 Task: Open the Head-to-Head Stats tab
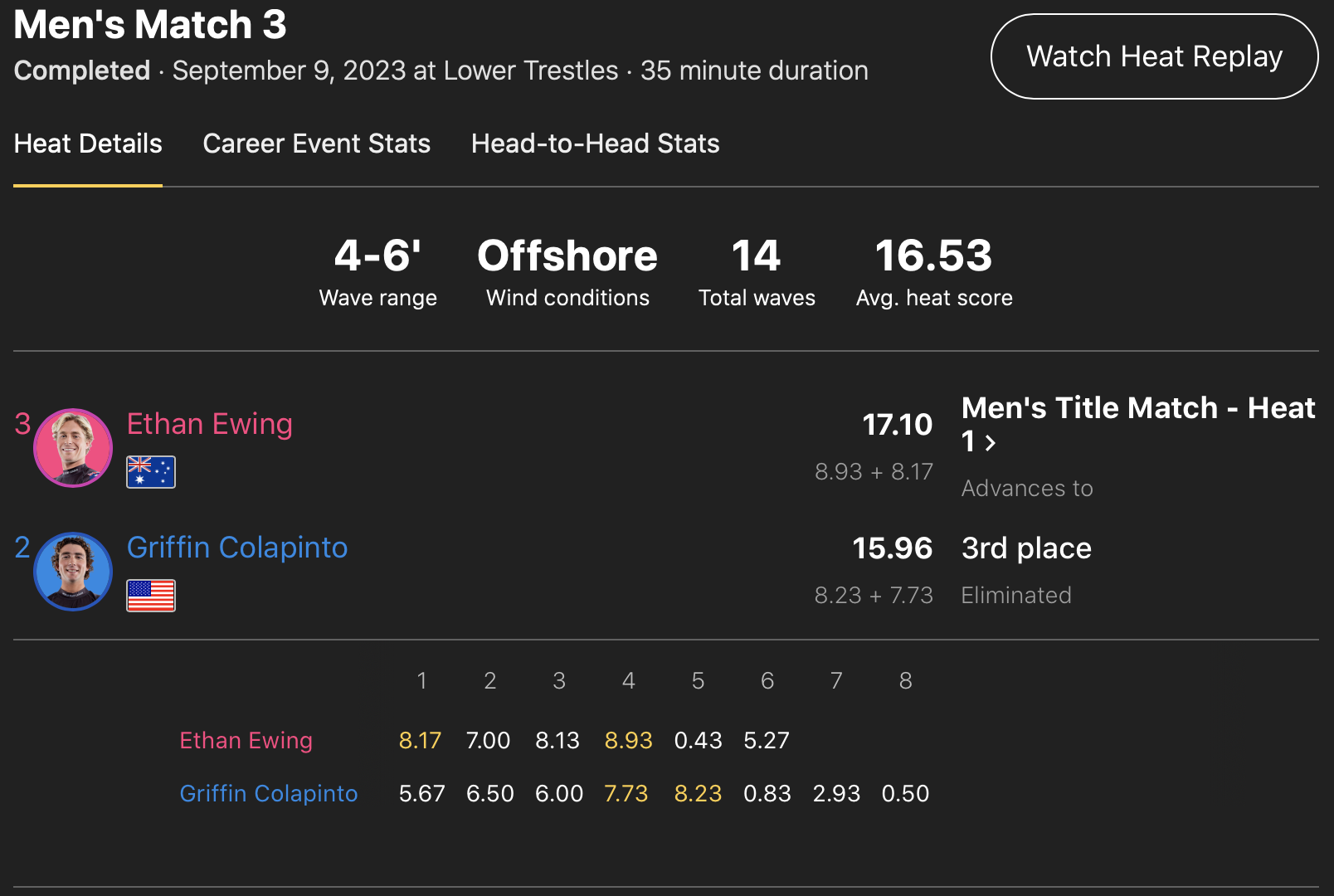[x=595, y=144]
